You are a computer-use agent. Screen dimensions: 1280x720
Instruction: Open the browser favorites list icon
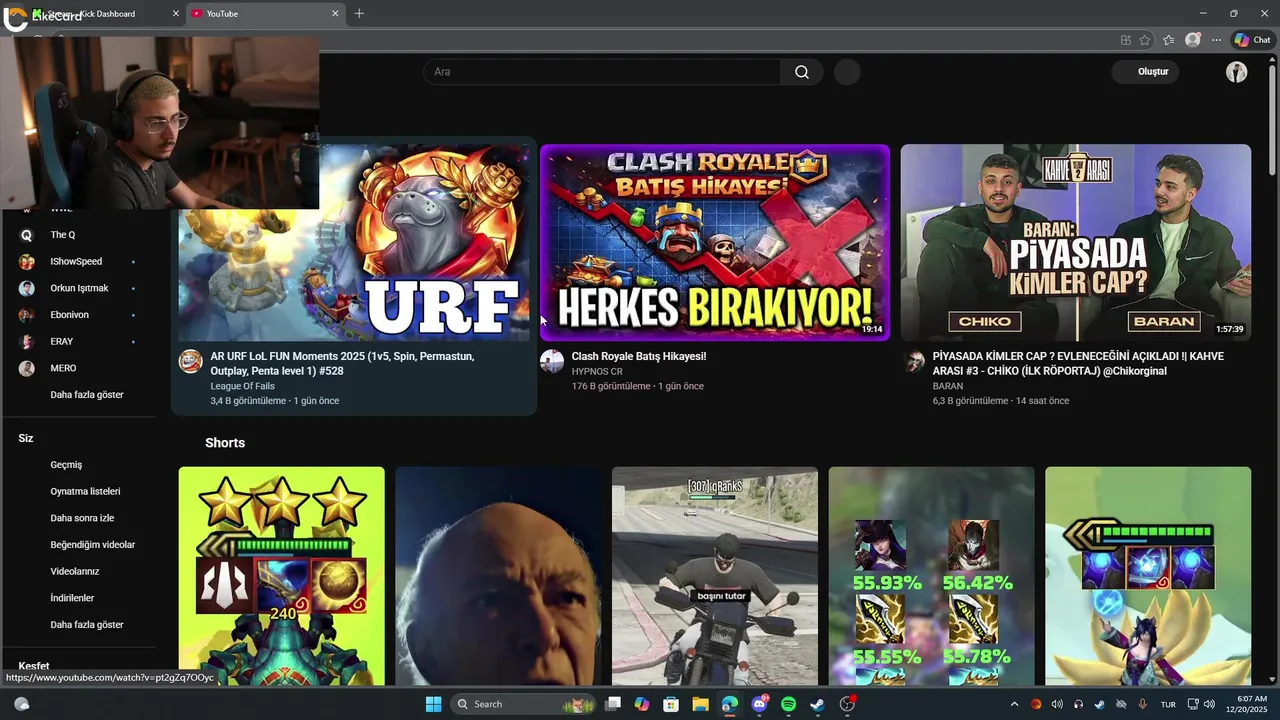click(1168, 40)
